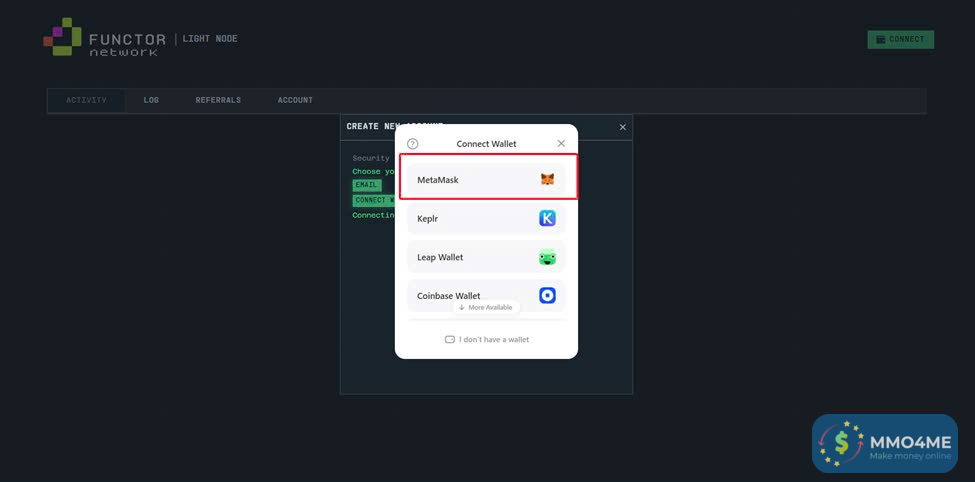Click the MetaMask fox icon

[547, 180]
